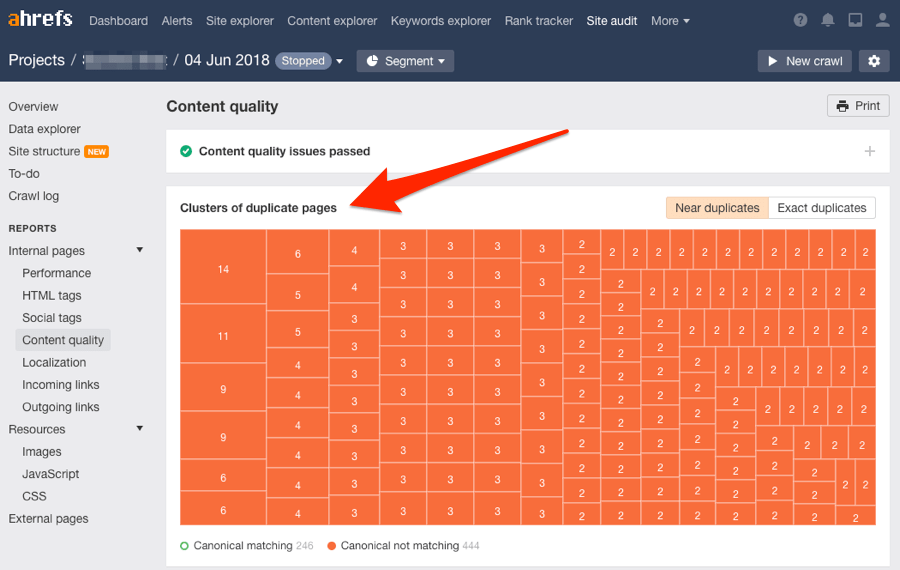Switch to Near duplicates view

[717, 208]
